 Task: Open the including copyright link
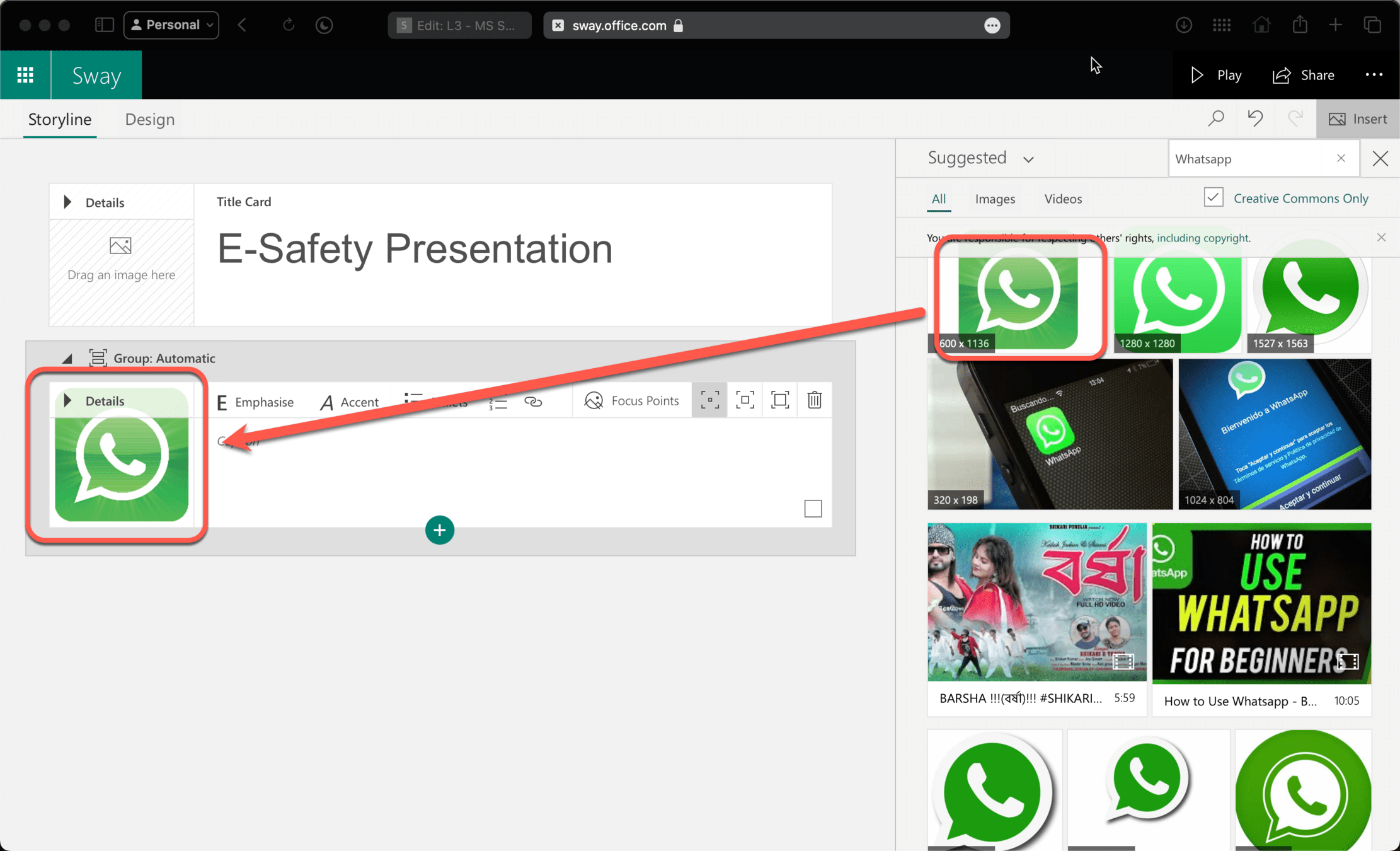(1203, 238)
